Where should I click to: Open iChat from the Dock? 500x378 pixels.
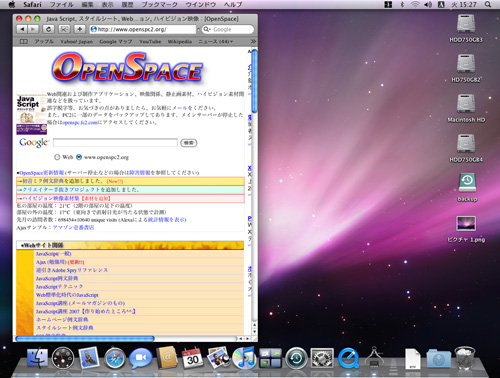point(140,358)
